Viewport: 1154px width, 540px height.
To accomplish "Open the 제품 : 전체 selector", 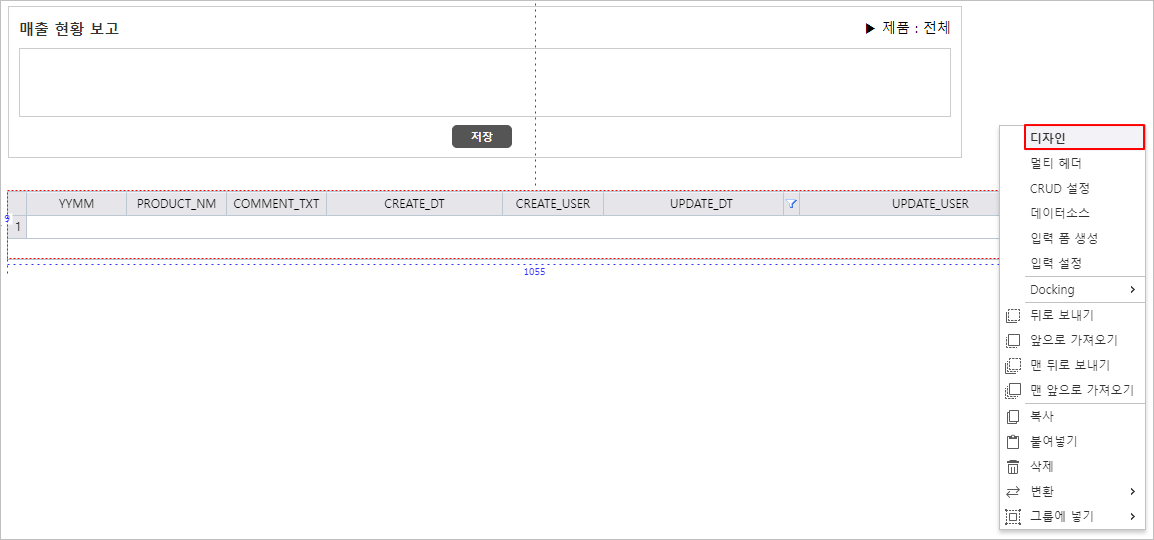I will coord(908,28).
